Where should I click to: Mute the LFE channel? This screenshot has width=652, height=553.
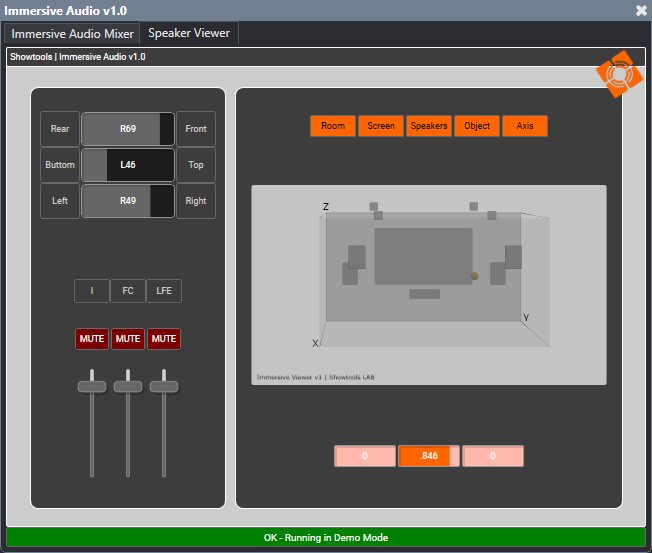point(164,339)
